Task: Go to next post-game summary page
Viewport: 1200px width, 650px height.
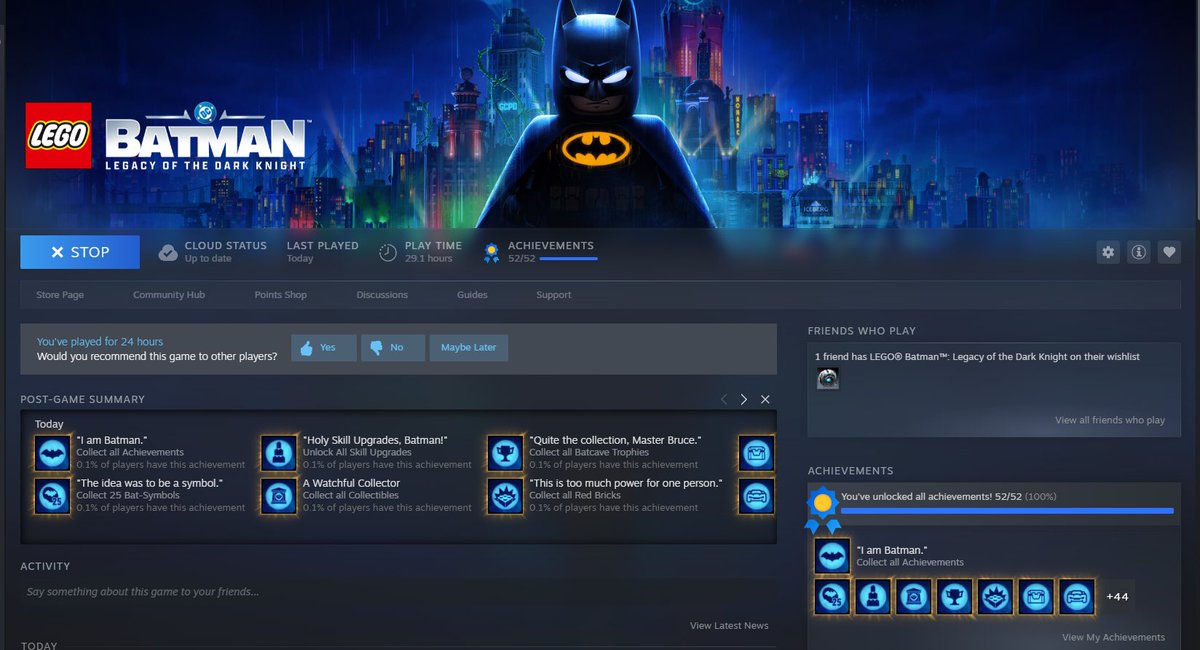Action: (744, 399)
